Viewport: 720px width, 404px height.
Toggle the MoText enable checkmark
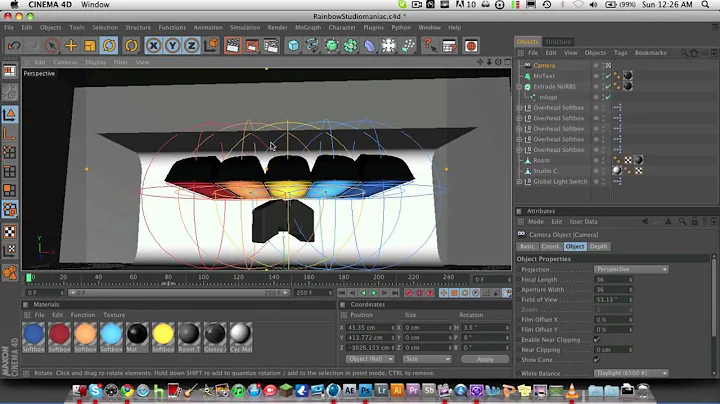point(608,76)
